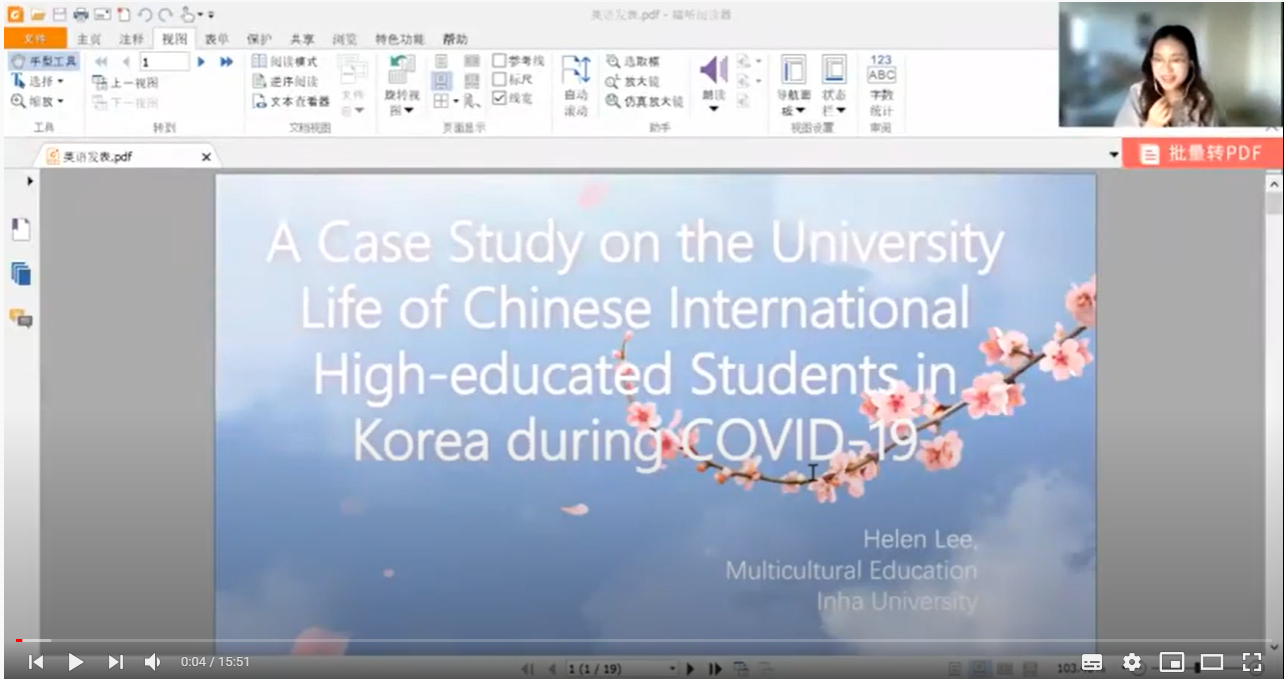Open the Navigation Panels (导航面板) dropdown

pos(793,85)
